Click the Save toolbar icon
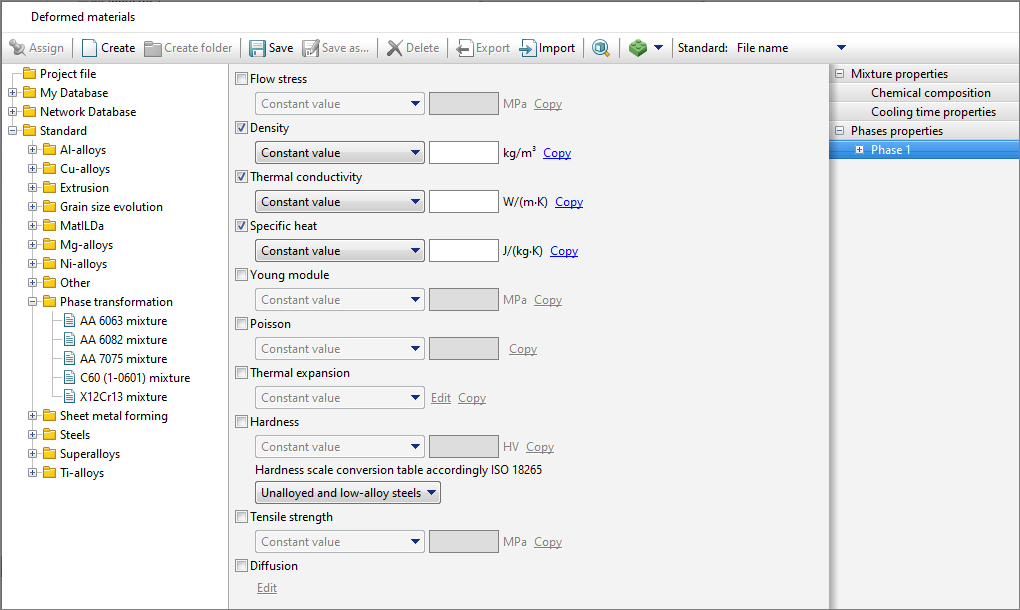The image size is (1020, 610). pos(258,48)
